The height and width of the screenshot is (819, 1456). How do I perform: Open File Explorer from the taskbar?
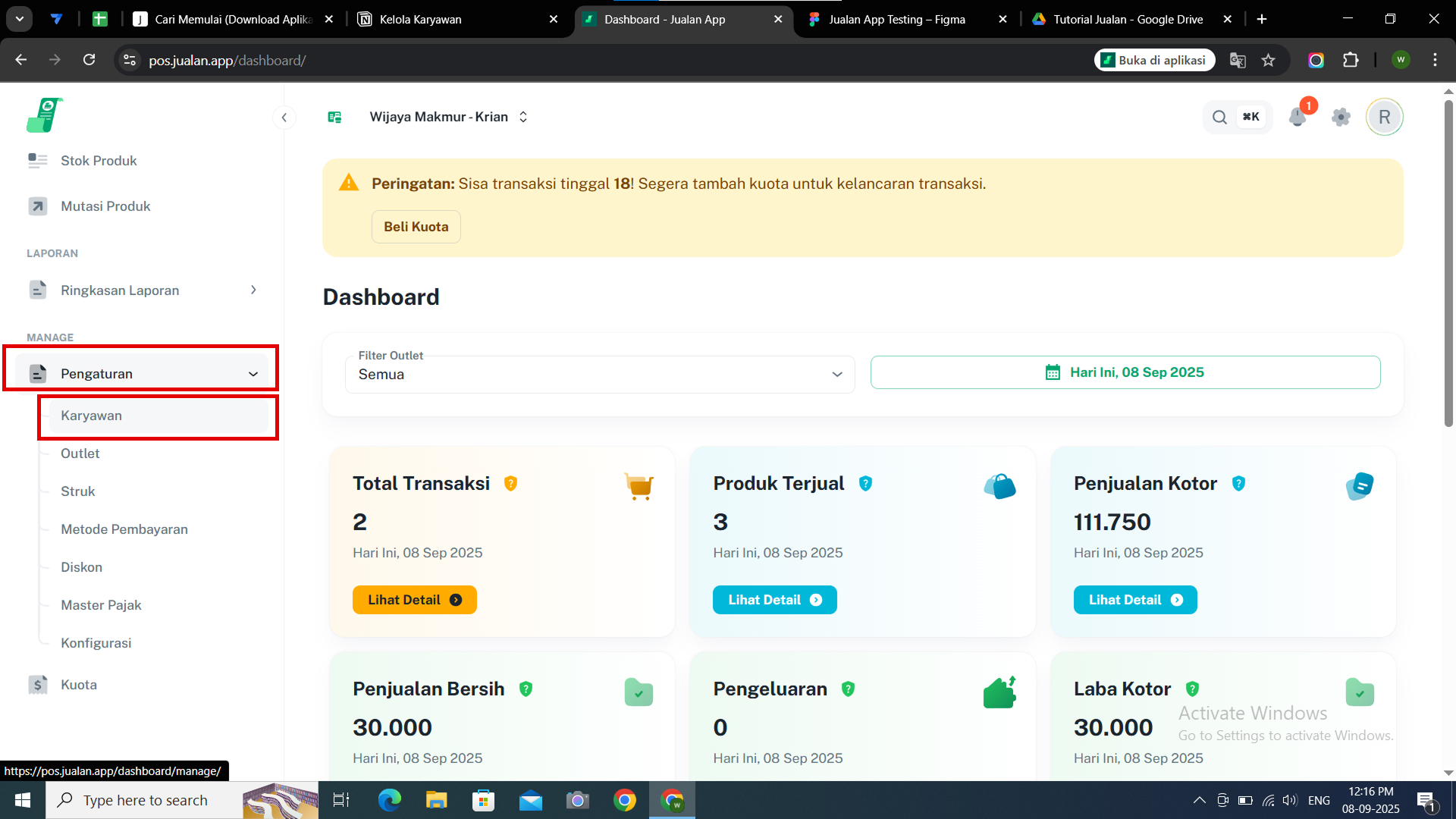(436, 800)
